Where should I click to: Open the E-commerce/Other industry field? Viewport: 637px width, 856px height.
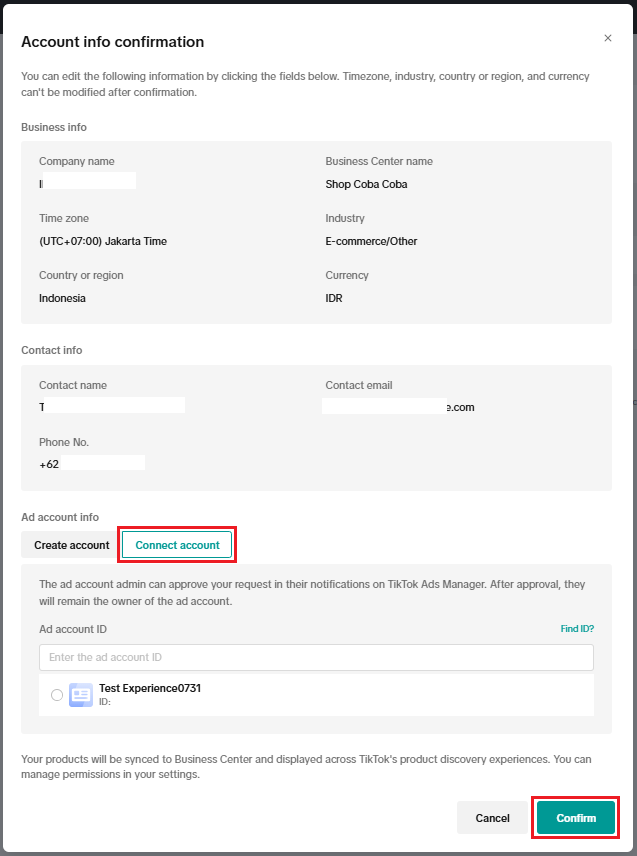[x=371, y=241]
